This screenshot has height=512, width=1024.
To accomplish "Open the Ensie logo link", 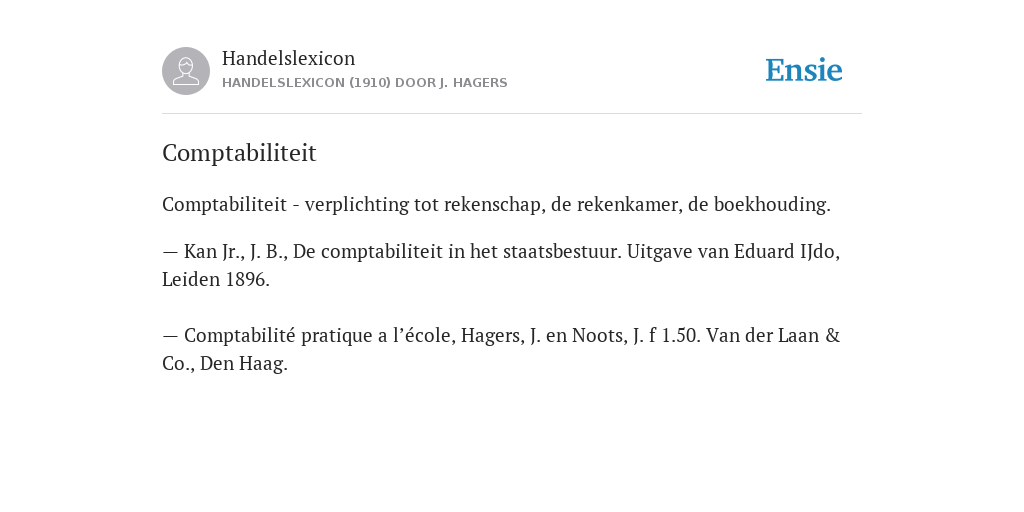I will tap(804, 70).
